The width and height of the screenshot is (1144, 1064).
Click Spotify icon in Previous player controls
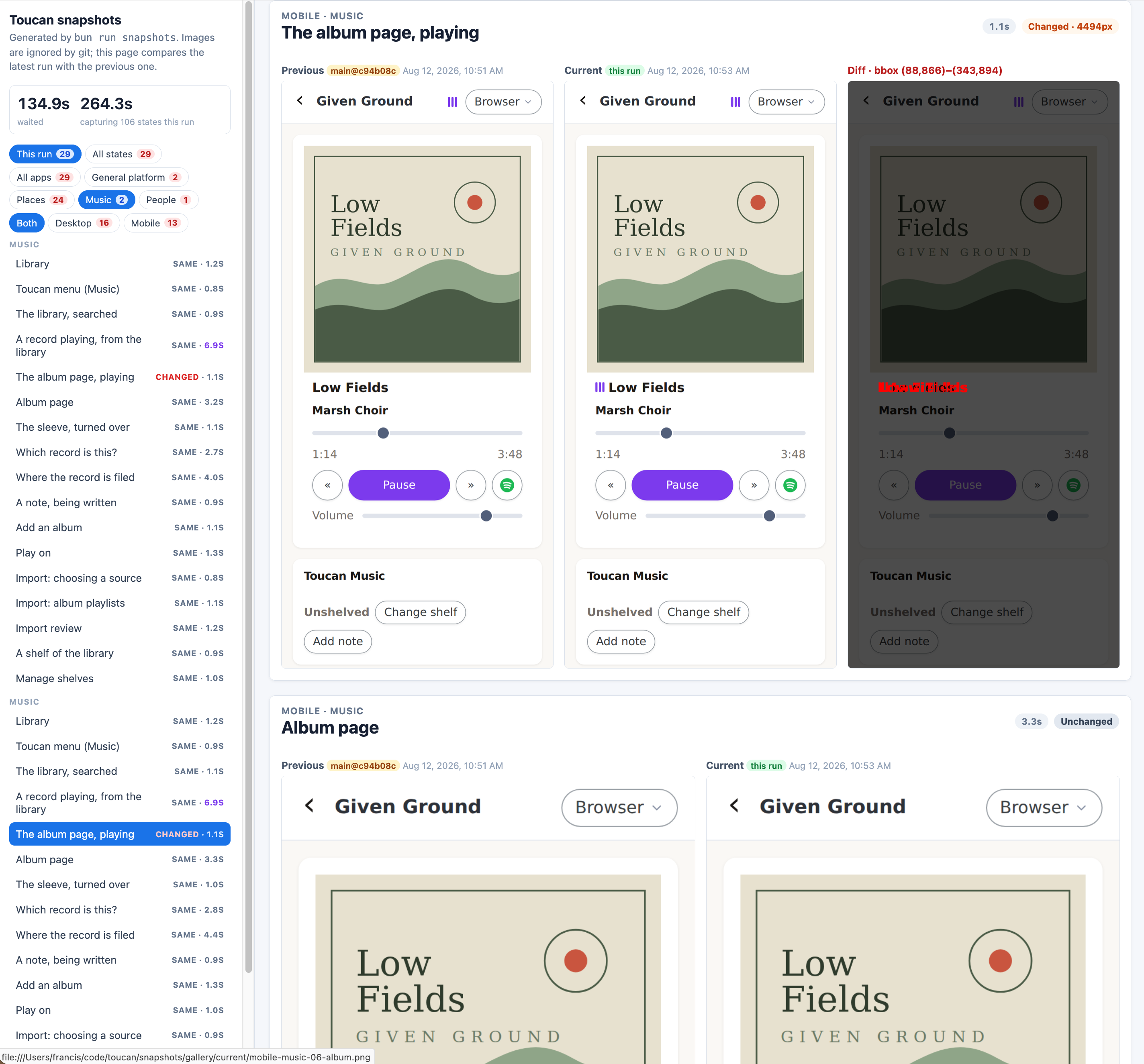pos(507,485)
